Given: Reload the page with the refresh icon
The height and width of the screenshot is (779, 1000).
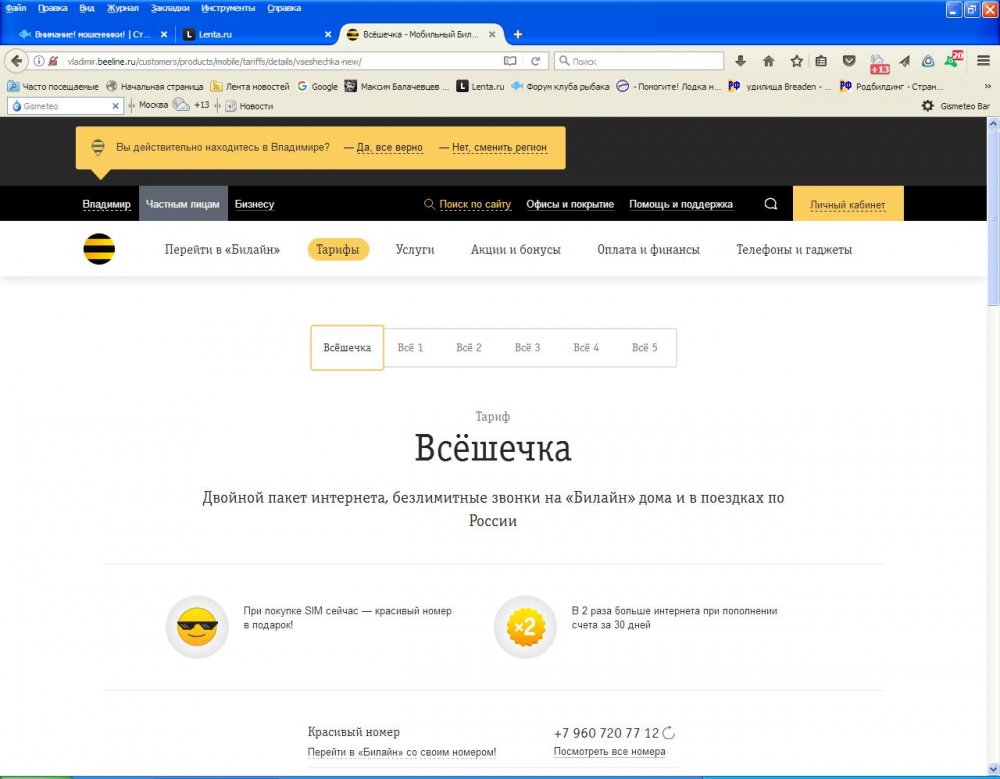Looking at the screenshot, I should (x=536, y=61).
